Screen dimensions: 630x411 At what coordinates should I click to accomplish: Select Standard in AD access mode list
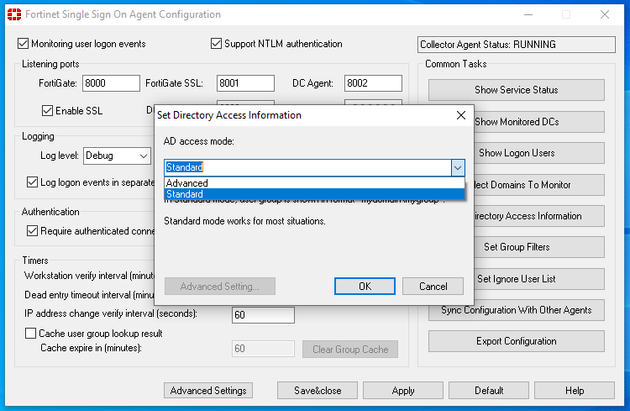(315, 194)
